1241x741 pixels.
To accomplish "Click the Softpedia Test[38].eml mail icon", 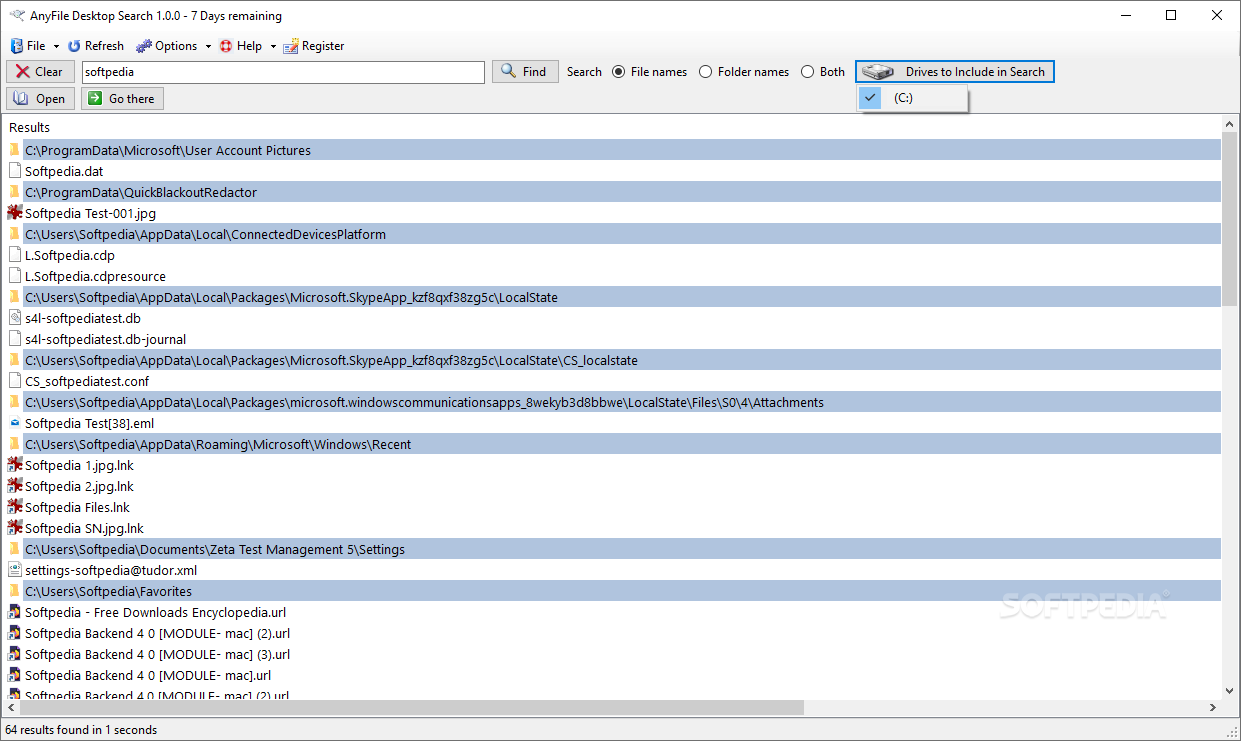I will click(14, 423).
